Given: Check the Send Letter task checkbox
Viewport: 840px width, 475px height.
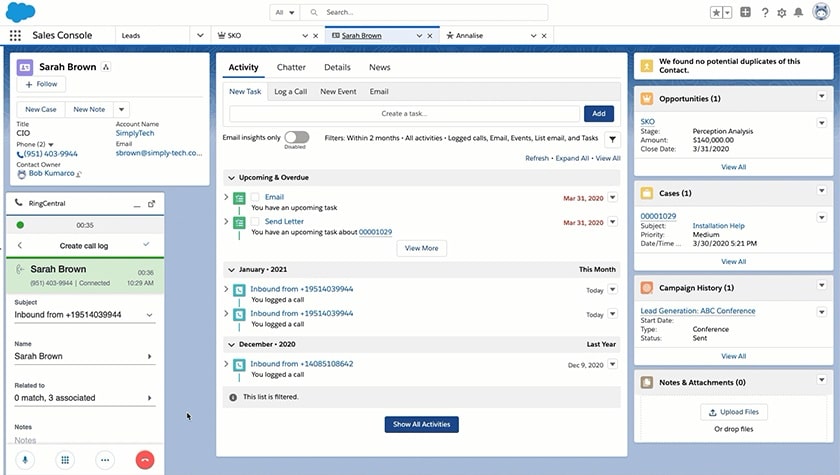Looking at the screenshot, I should coord(255,221).
